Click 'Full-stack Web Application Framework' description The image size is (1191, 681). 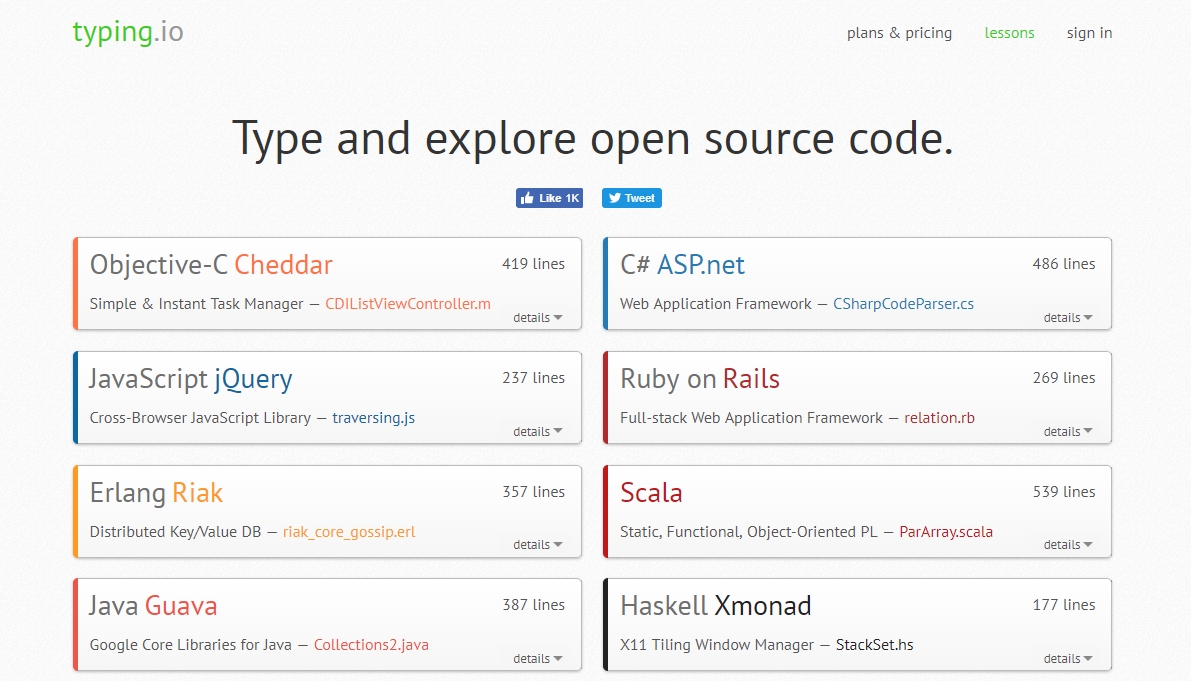tap(751, 418)
